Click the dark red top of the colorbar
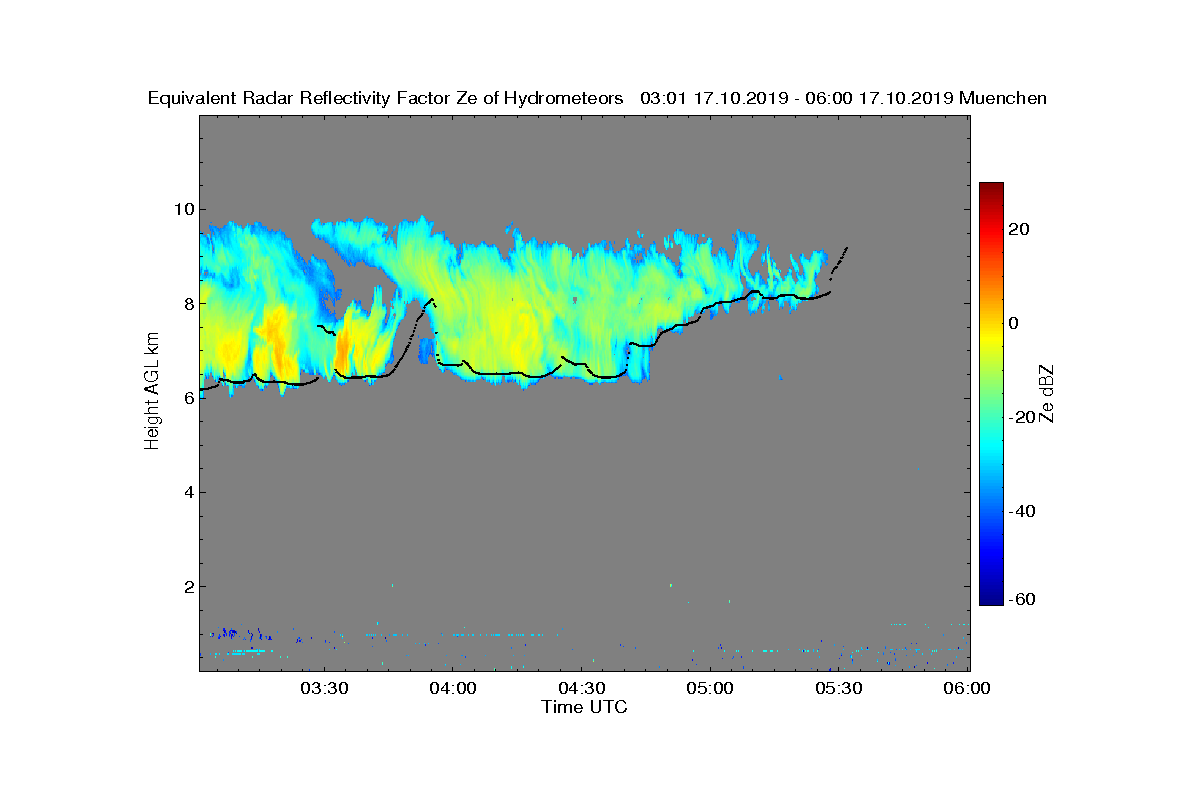 click(x=991, y=189)
